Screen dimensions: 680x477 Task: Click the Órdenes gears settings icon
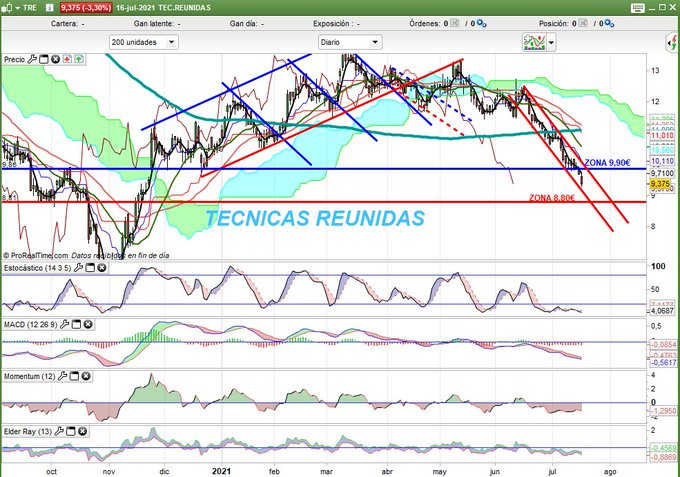coord(481,23)
